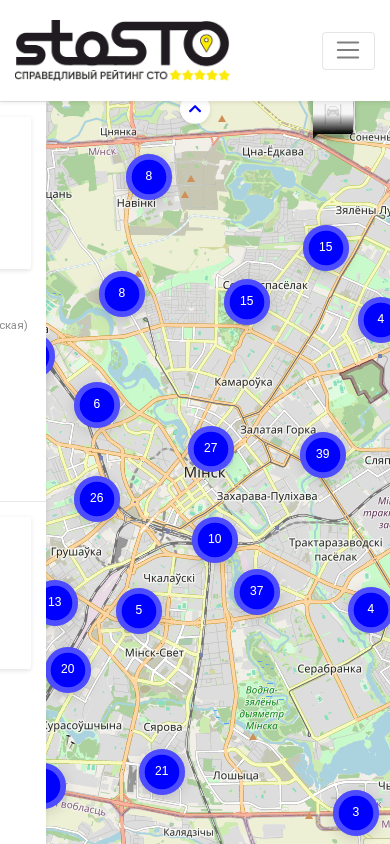Expand the cluster marker labeled 10

pyautogui.click(x=215, y=539)
